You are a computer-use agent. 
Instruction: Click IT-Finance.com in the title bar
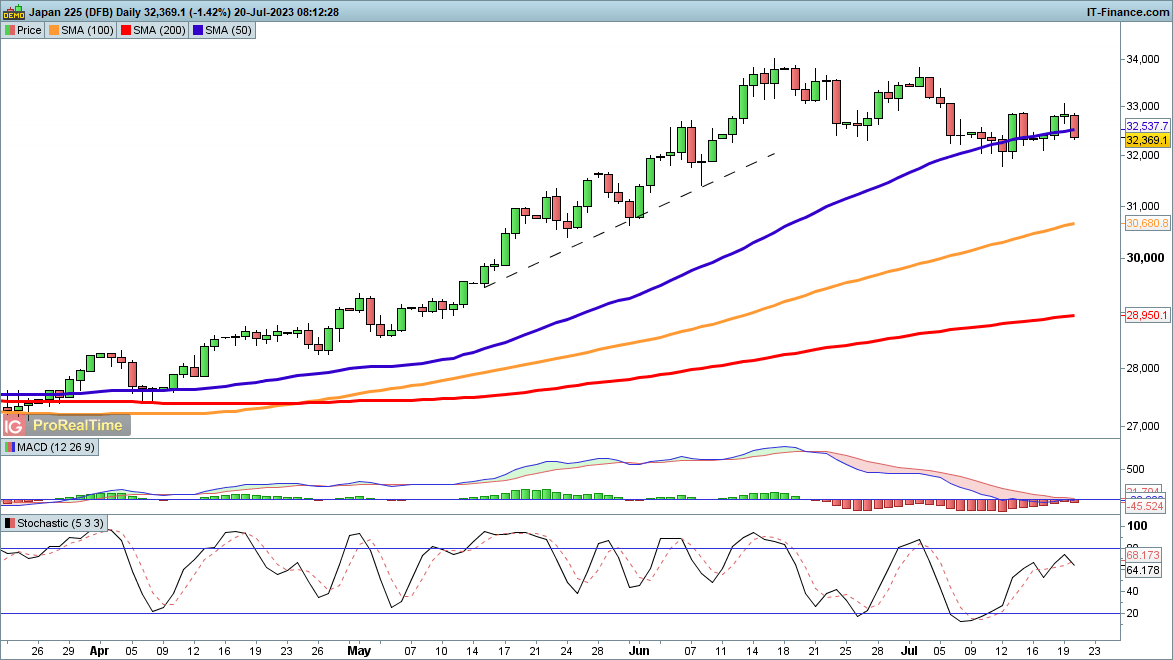tap(1127, 12)
